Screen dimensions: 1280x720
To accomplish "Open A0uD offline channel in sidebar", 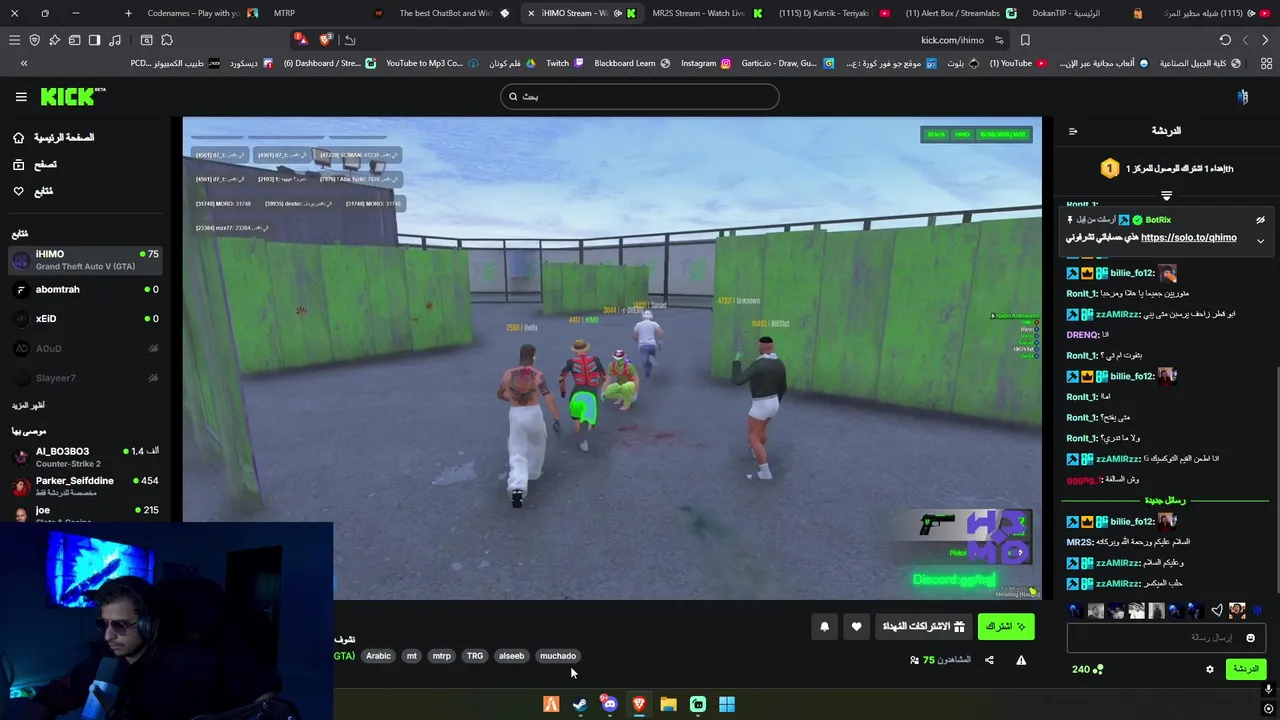I will [x=85, y=348].
